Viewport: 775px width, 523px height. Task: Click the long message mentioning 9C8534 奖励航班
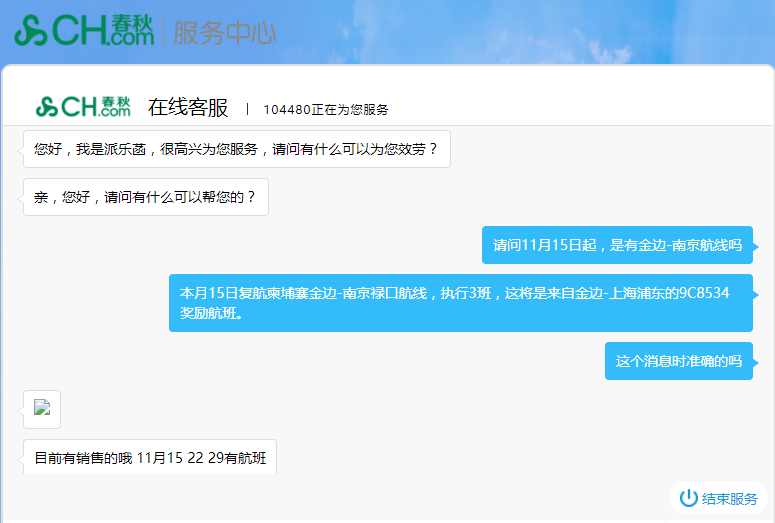[461, 303]
